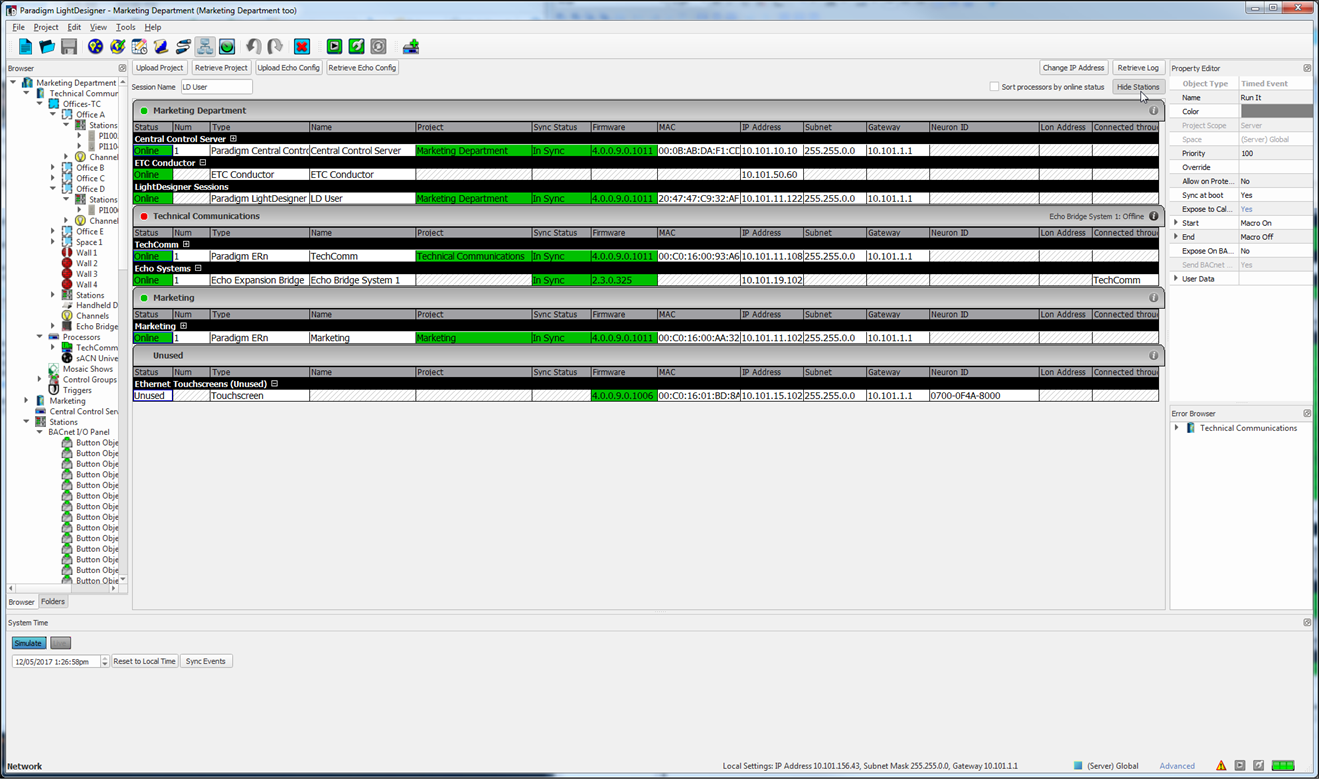Click the Retrieve Echo Config button

tap(362, 68)
